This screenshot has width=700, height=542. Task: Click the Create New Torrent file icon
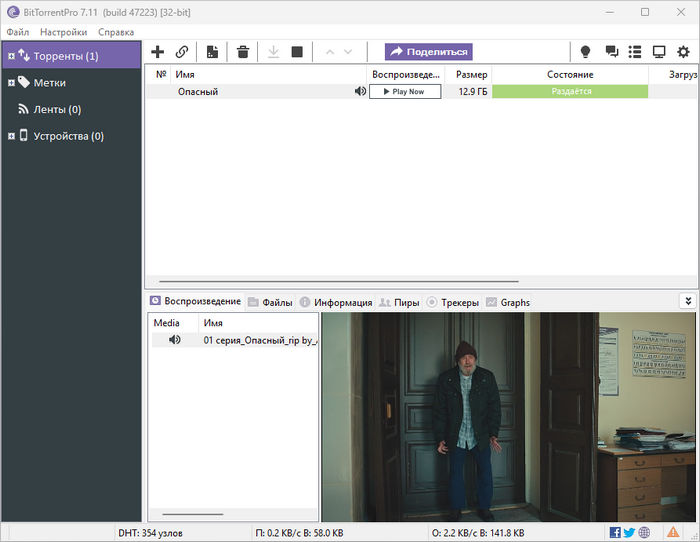[x=212, y=52]
